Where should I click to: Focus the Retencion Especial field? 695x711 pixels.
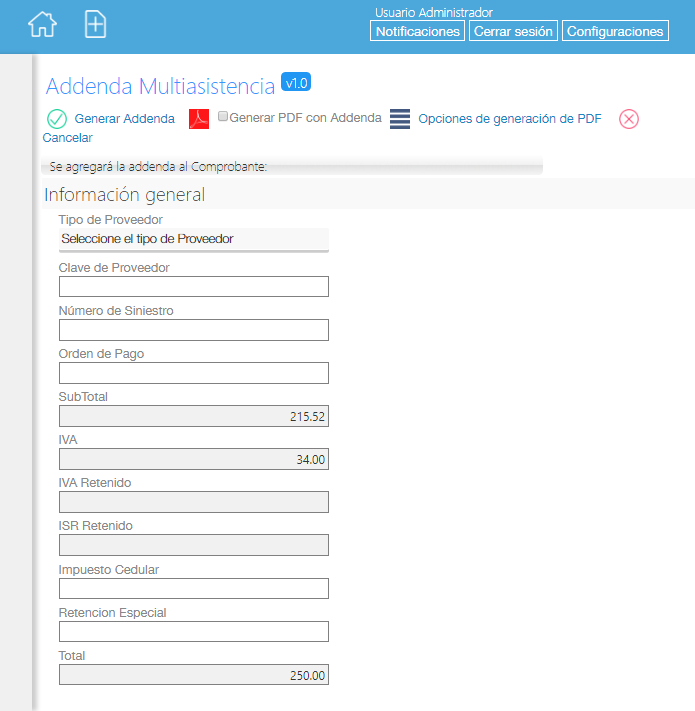click(194, 632)
